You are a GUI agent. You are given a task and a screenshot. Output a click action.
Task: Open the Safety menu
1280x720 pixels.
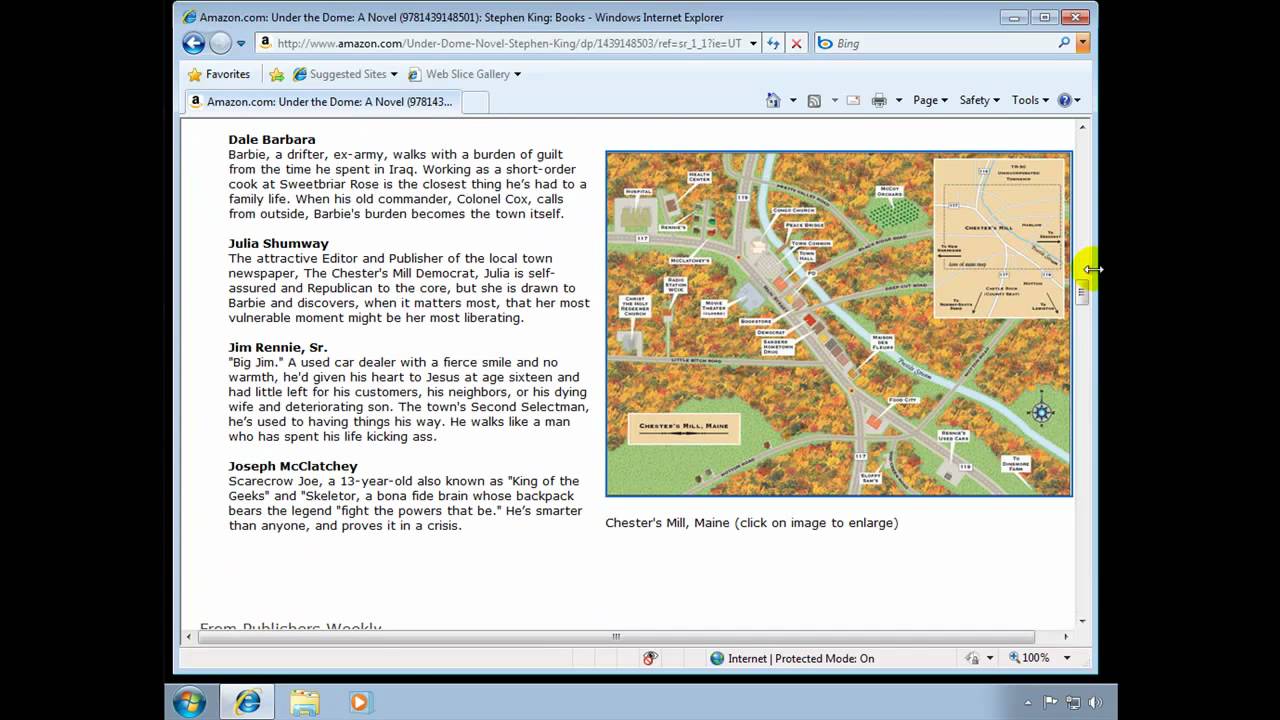pos(980,100)
